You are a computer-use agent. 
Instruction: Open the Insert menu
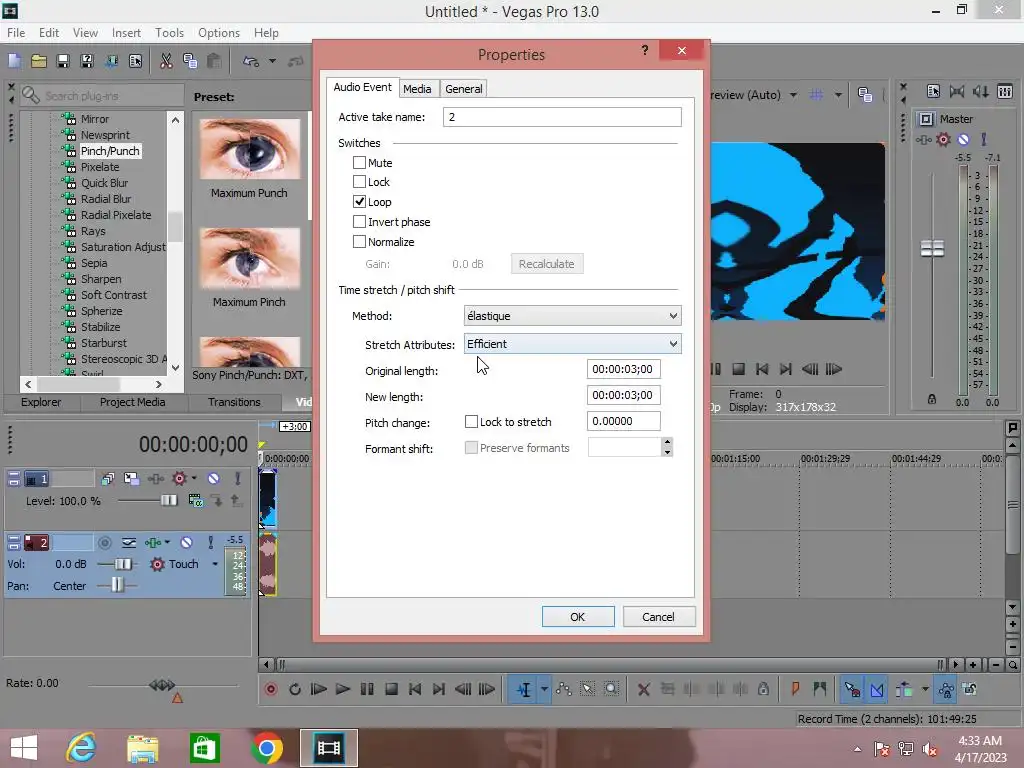point(126,33)
